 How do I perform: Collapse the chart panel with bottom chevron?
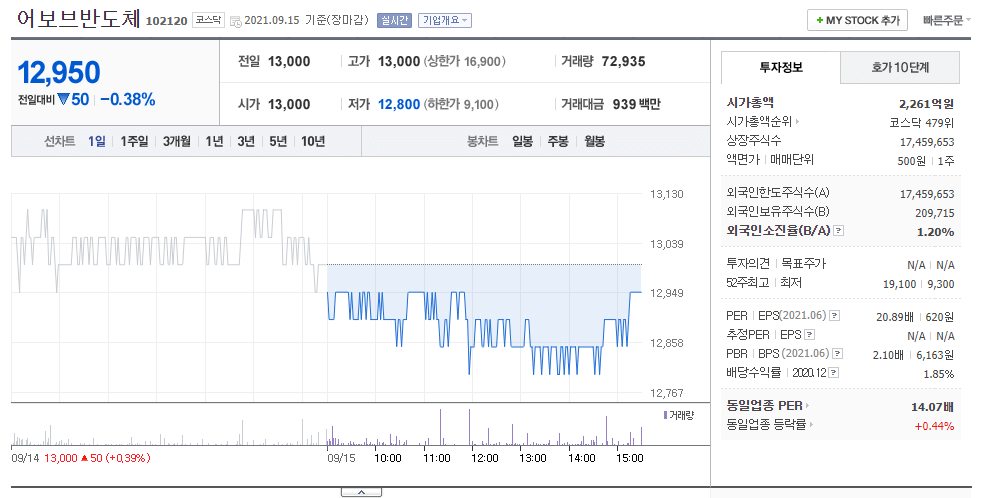pos(361,492)
